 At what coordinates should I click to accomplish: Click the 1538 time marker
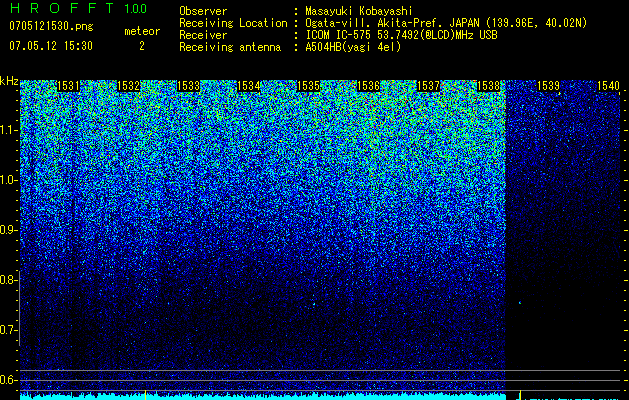[x=489, y=86]
